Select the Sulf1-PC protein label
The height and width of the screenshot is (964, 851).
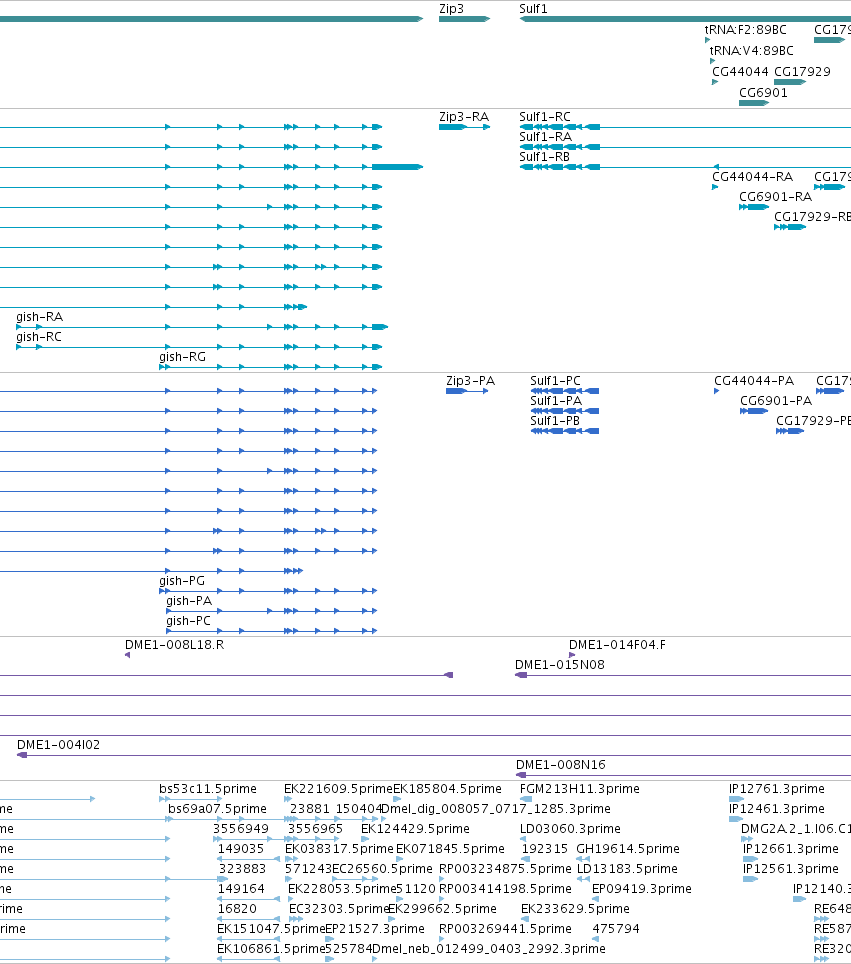click(x=555, y=381)
